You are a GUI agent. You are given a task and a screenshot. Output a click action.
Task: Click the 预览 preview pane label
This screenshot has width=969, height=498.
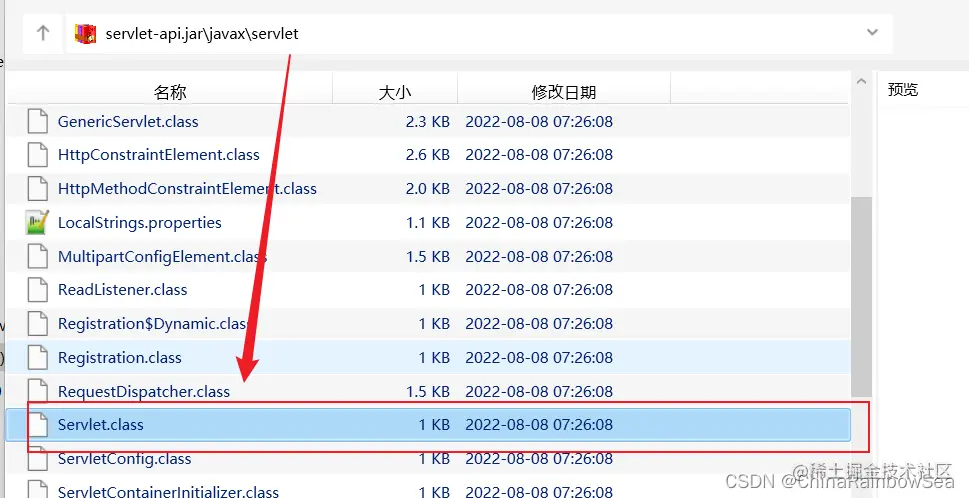(903, 90)
